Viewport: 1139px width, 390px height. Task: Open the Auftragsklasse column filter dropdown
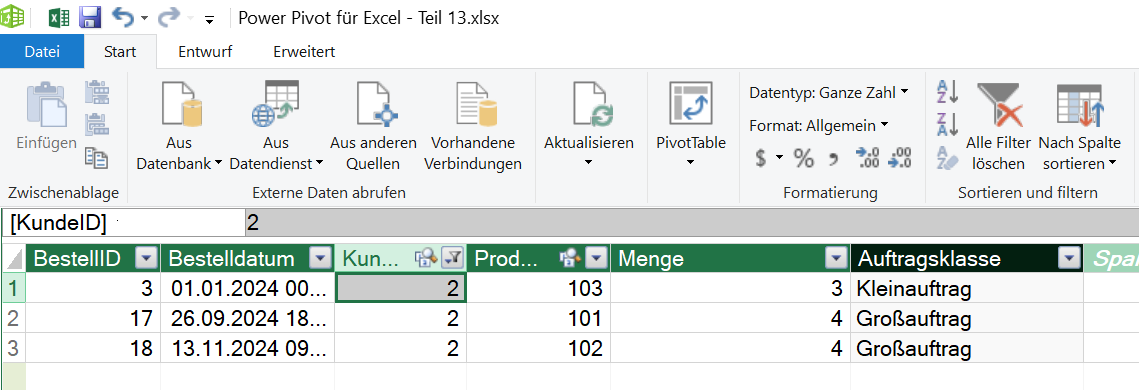tap(1069, 259)
